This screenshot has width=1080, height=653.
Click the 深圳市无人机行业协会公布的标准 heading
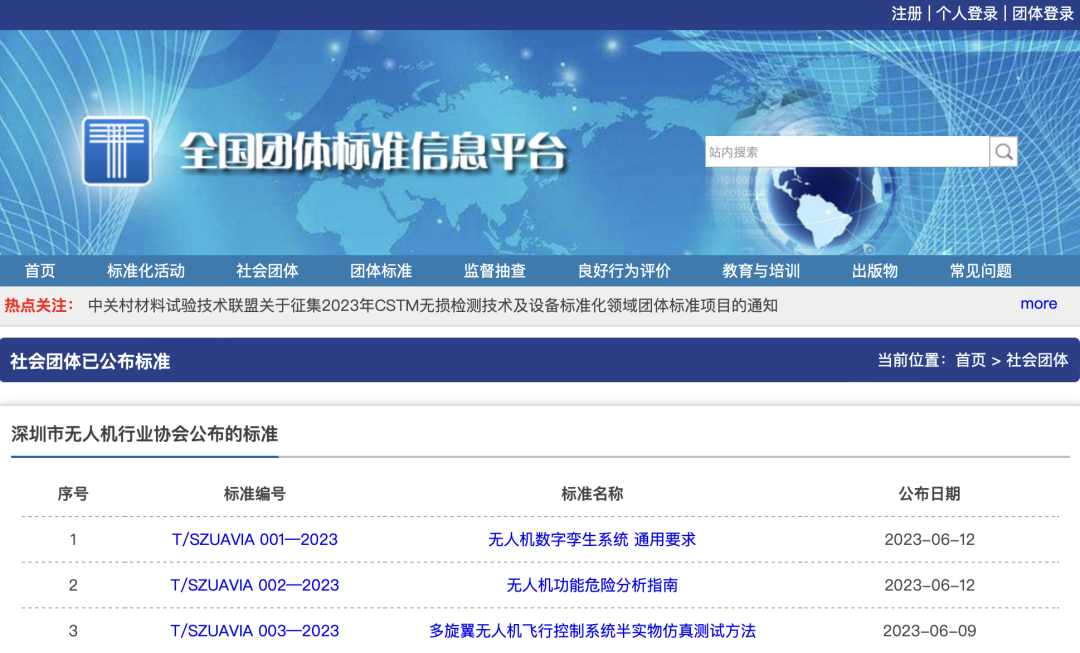coord(145,434)
